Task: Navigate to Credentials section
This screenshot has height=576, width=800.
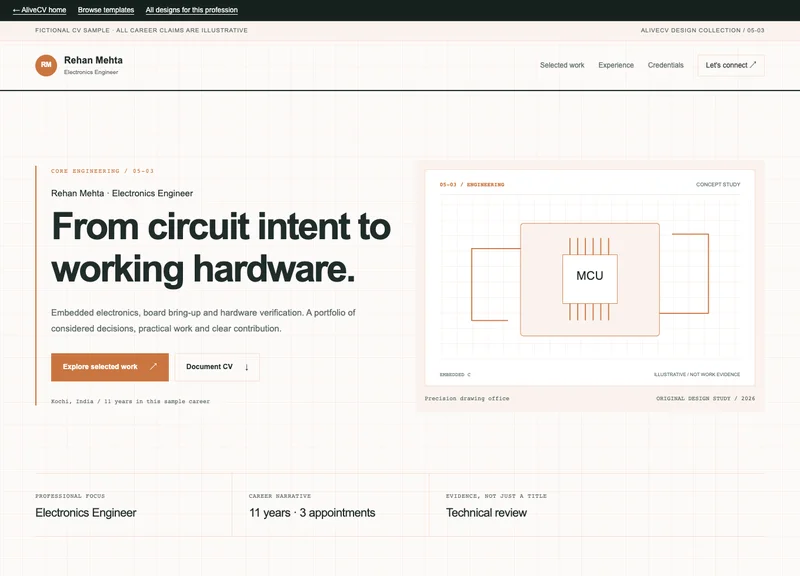Action: click(x=665, y=65)
